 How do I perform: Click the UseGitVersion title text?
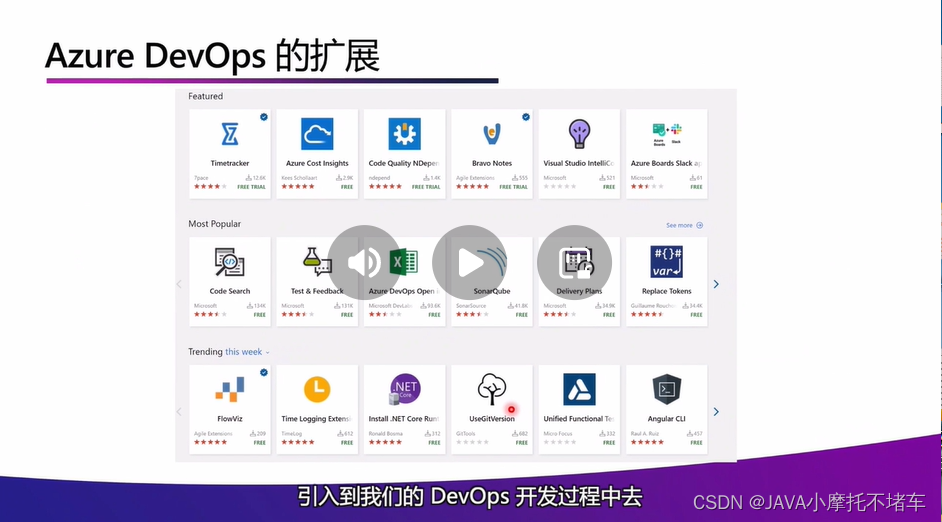tap(492, 419)
